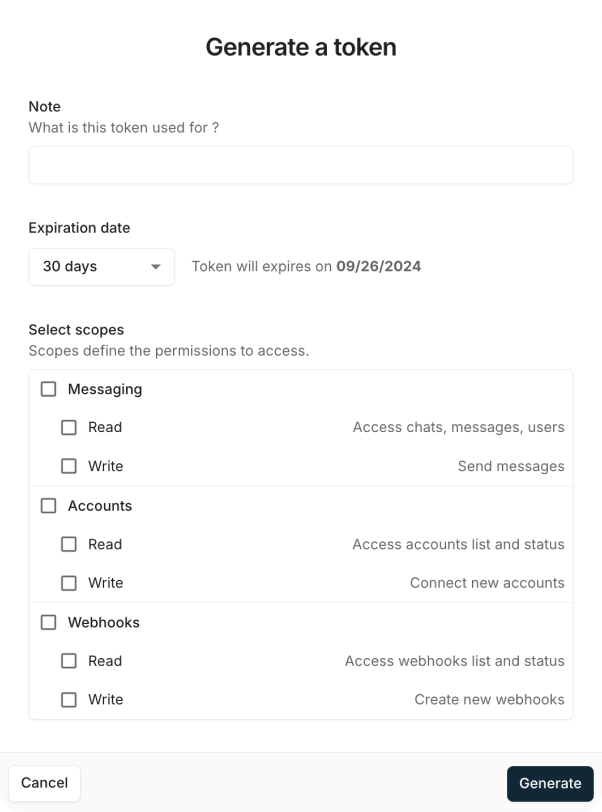Check the Write permission under Messaging
Image resolution: width=602 pixels, height=812 pixels.
pos(68,466)
